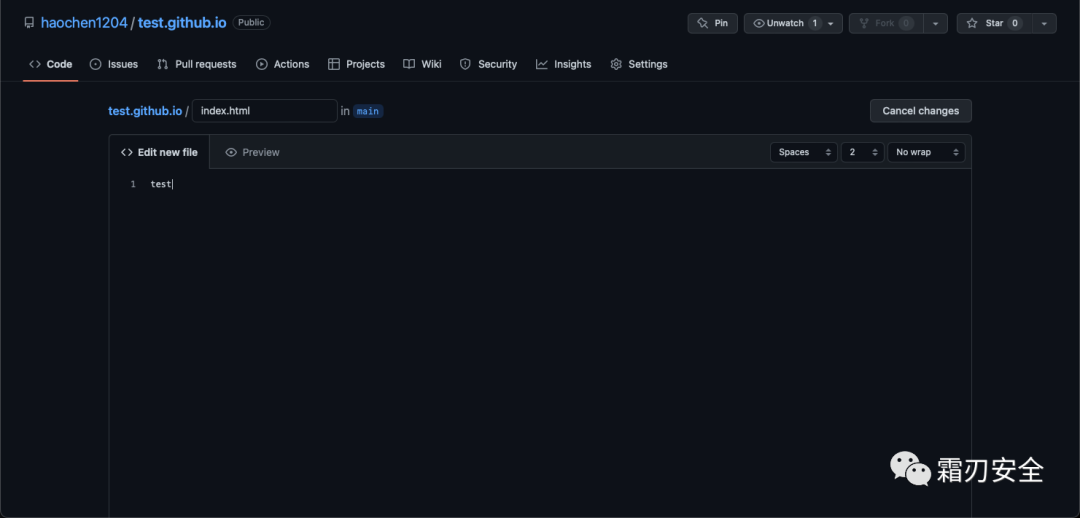Open the Settings tab
This screenshot has width=1080, height=518.
pos(638,64)
